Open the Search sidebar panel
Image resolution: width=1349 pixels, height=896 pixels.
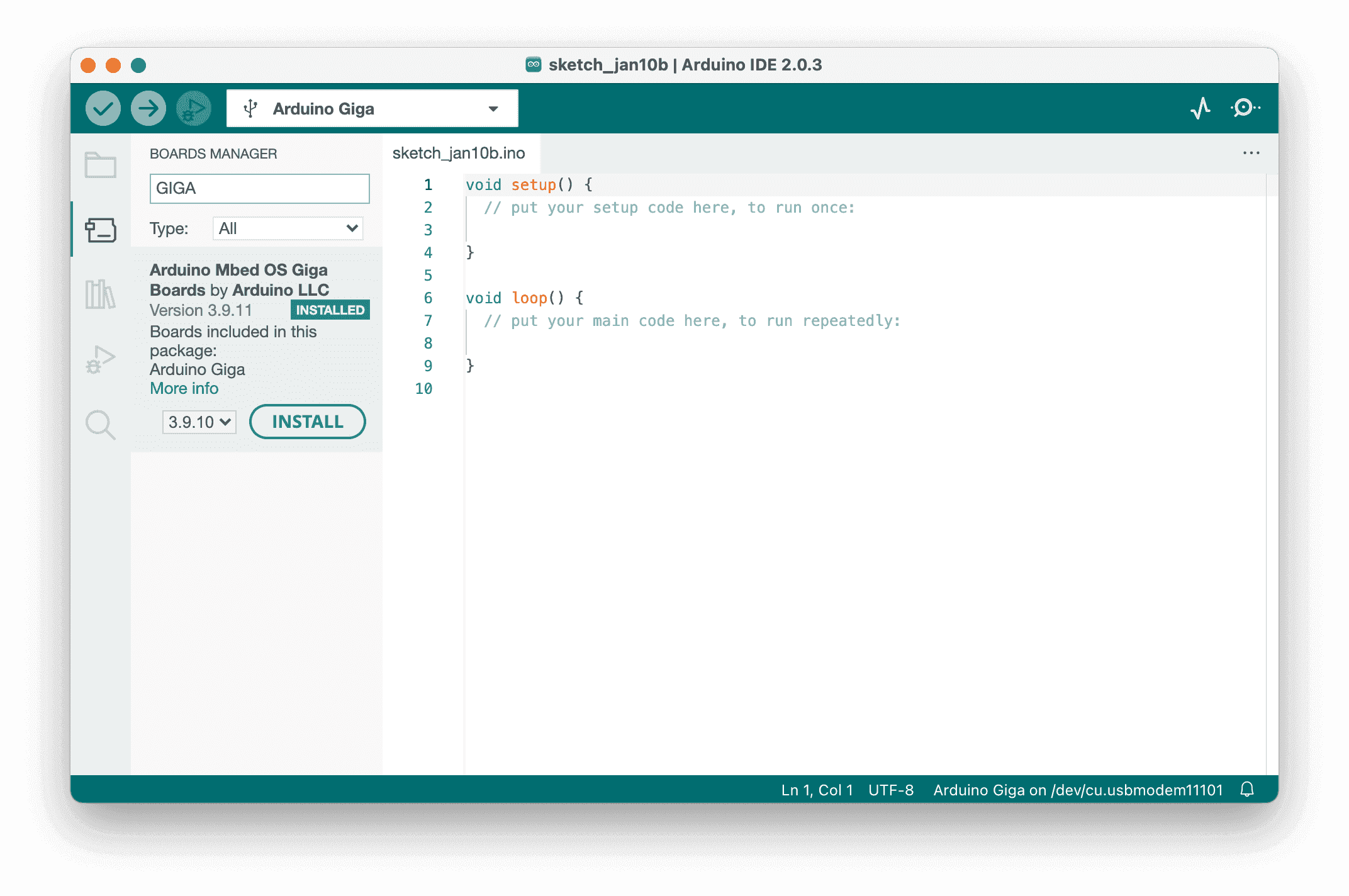point(101,425)
